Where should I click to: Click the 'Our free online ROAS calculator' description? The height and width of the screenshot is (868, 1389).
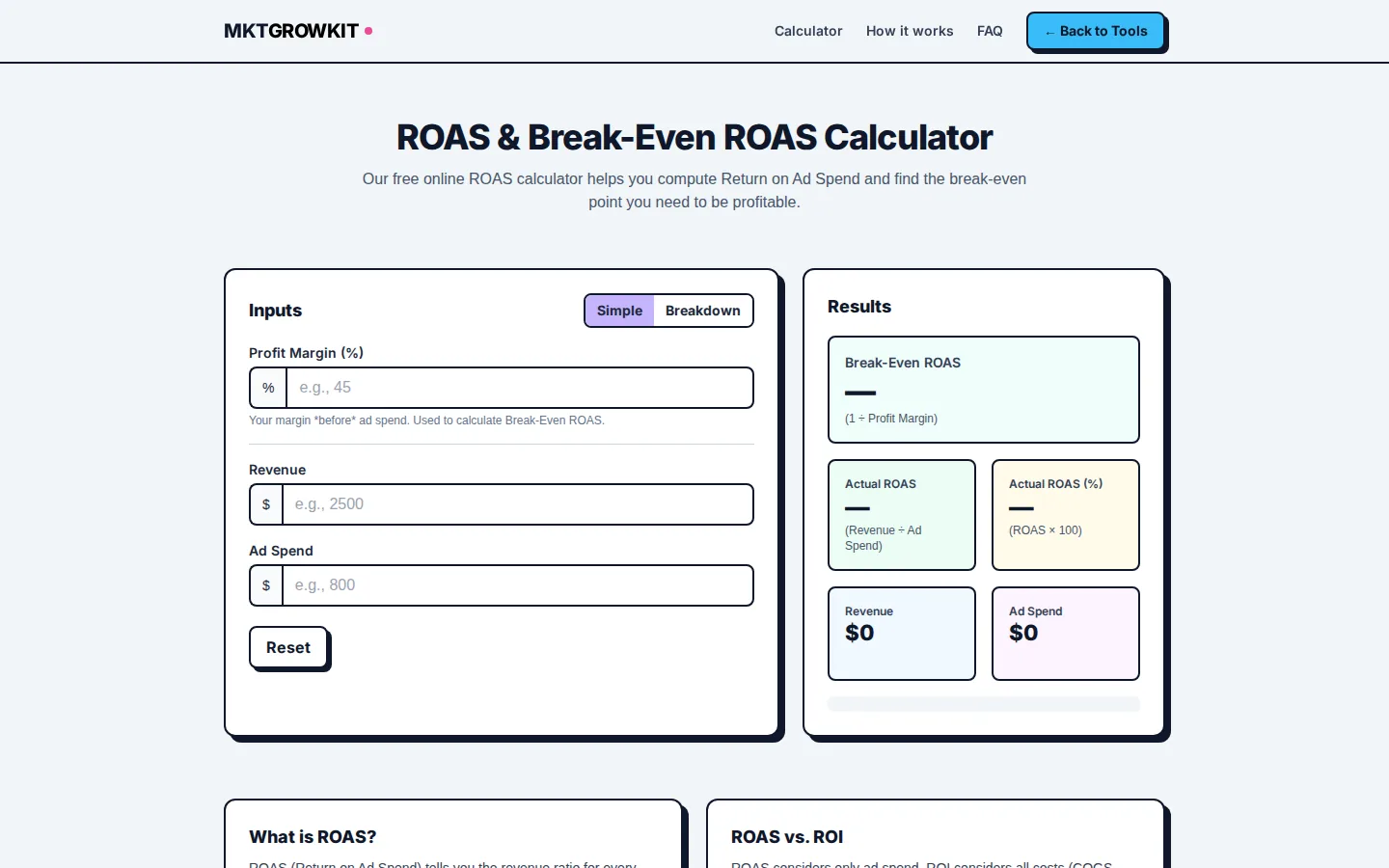[694, 190]
